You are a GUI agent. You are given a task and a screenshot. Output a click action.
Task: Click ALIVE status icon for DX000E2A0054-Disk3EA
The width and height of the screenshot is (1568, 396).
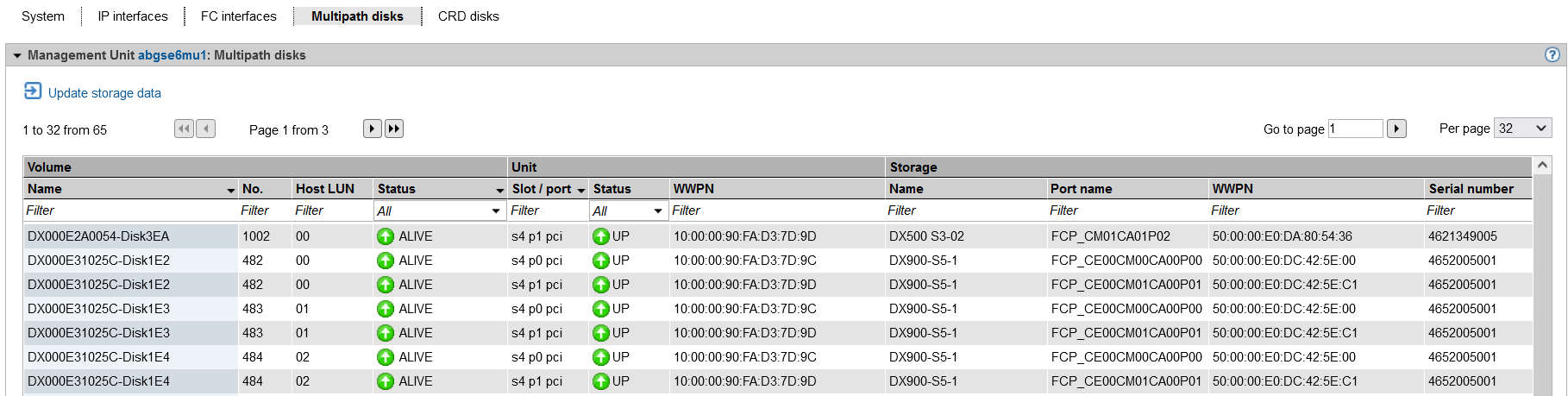(x=386, y=236)
